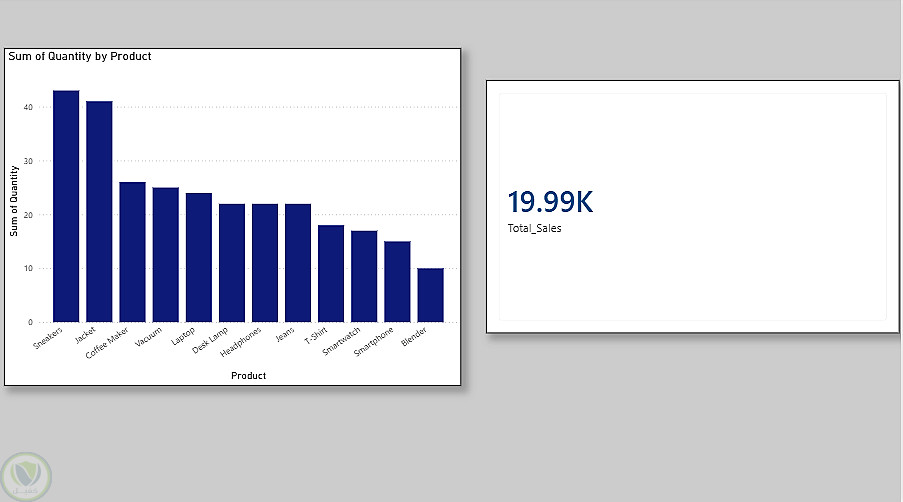Viewport: 903px width, 502px height.
Task: Click the Sneakers x-axis label
Action: coord(48,338)
